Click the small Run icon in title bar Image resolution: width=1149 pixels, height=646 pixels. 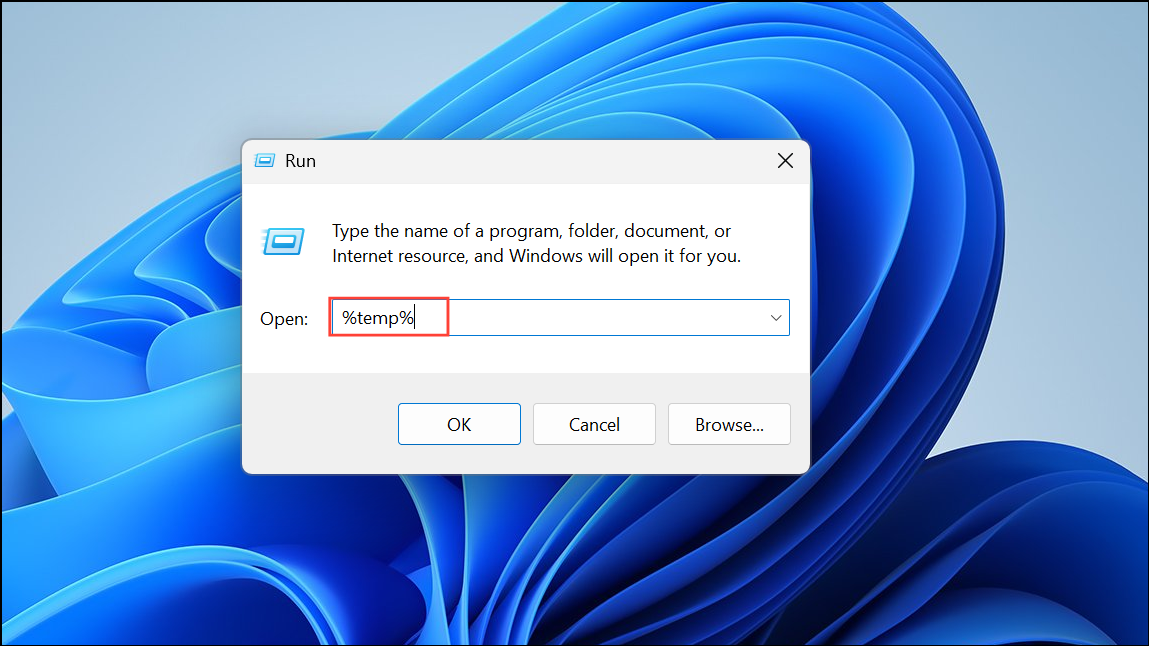[265, 160]
